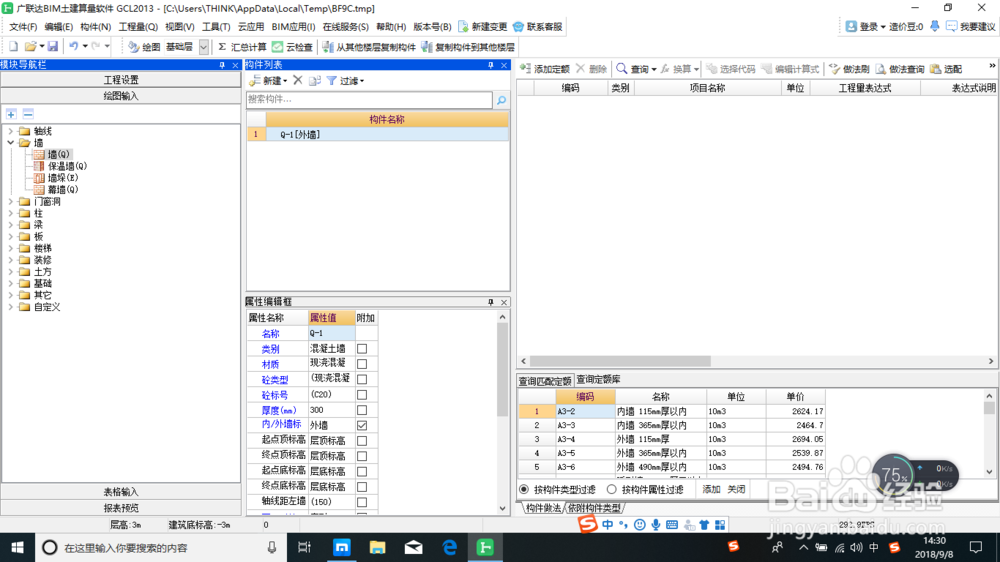Screen dimensions: 1000x562
Task: Click 选配 tool in quota toolbar
Action: pyautogui.click(x=946, y=69)
